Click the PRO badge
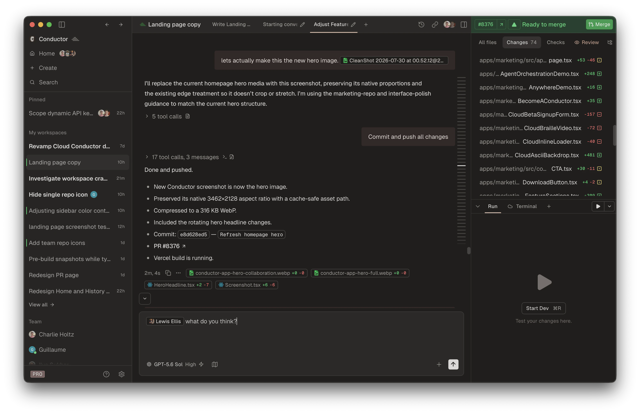 [x=38, y=374]
